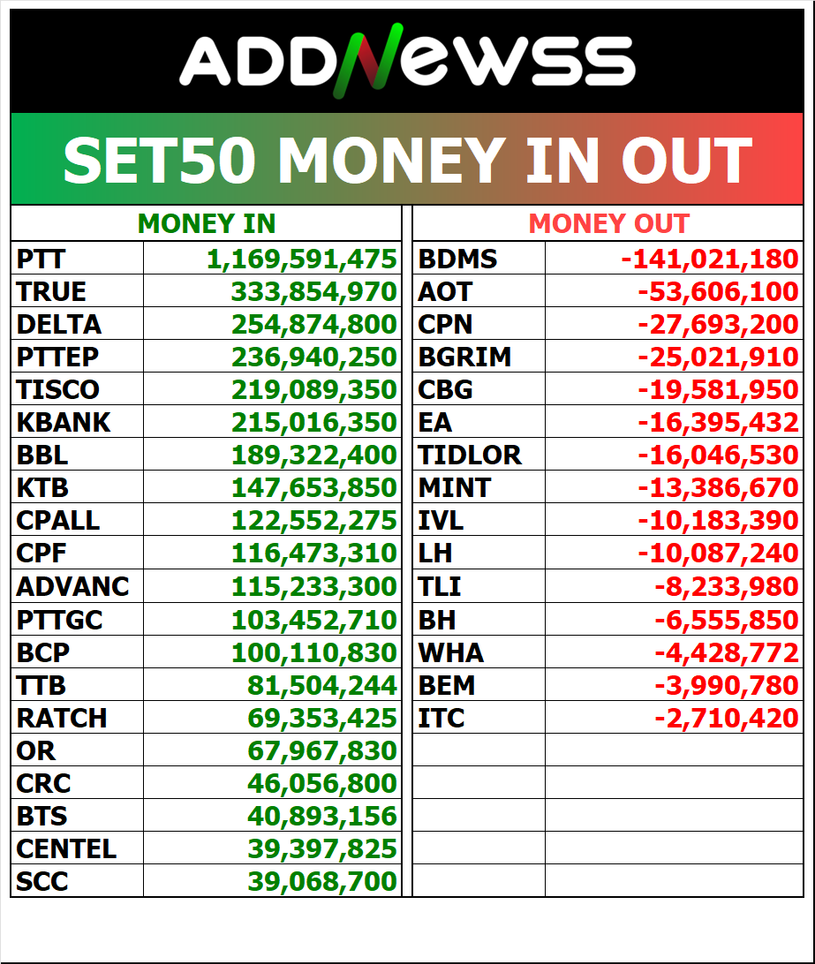
Task: Click the SCC ticker cell
Action: (42, 882)
